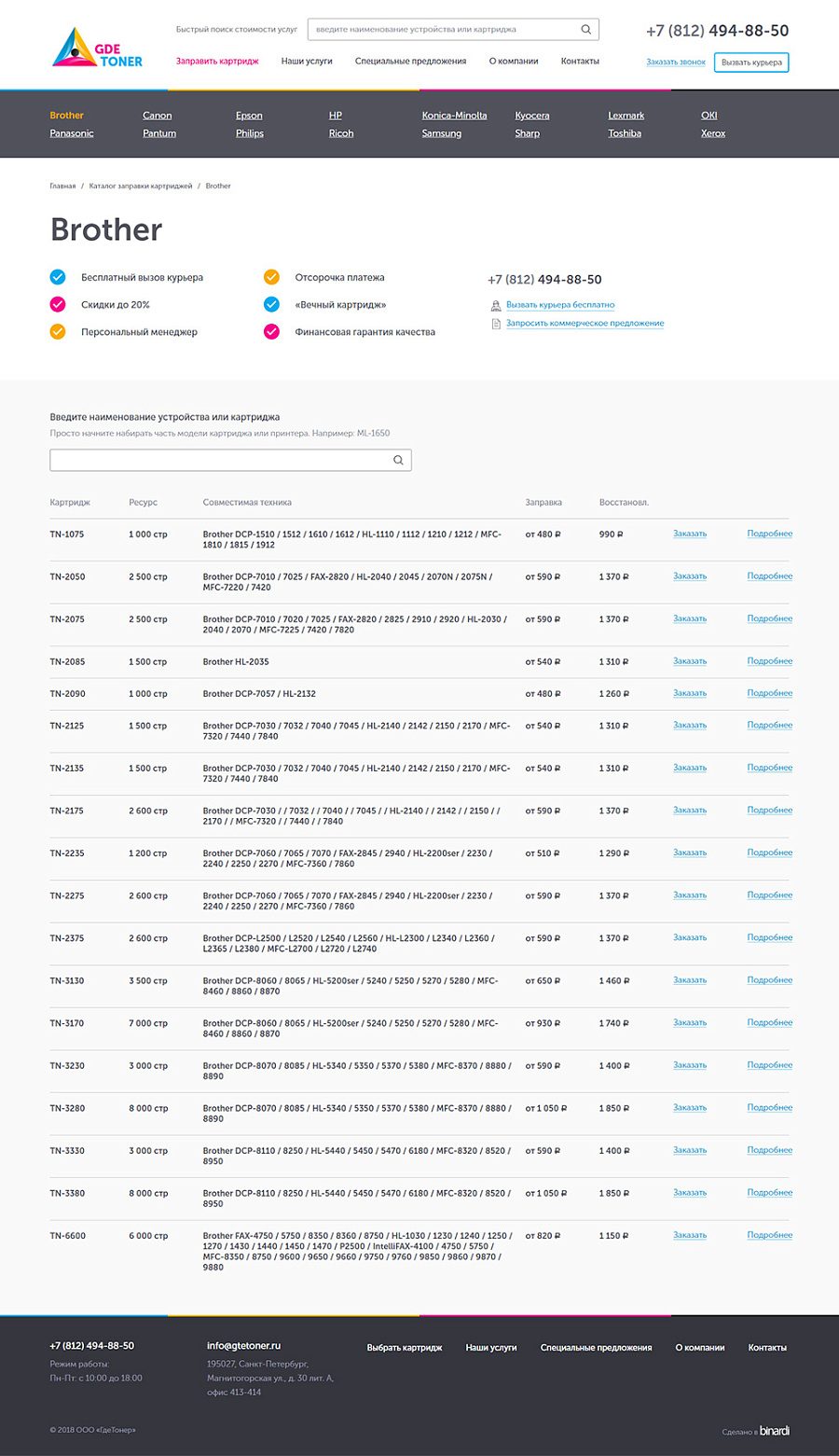This screenshot has width=839, height=1456.
Task: Click 'Подробнее' for TN-2375
Action: coord(770,938)
